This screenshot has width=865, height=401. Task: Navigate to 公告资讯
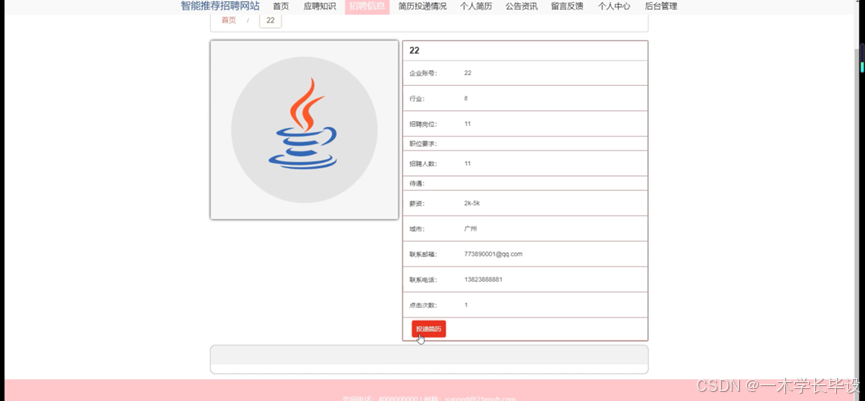[521, 7]
